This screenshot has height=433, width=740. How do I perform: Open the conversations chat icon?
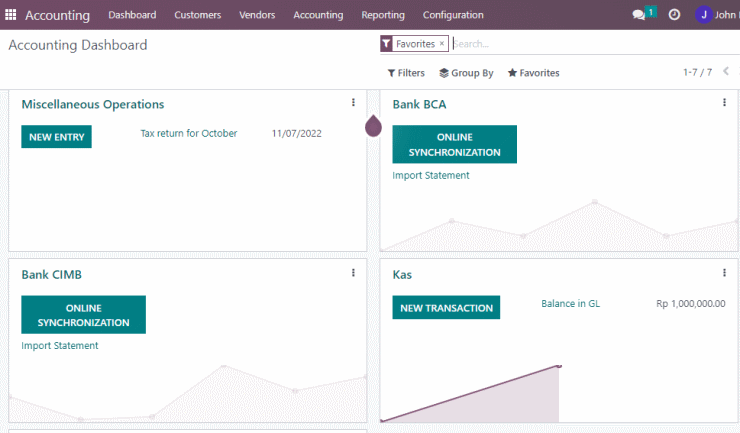tap(639, 15)
